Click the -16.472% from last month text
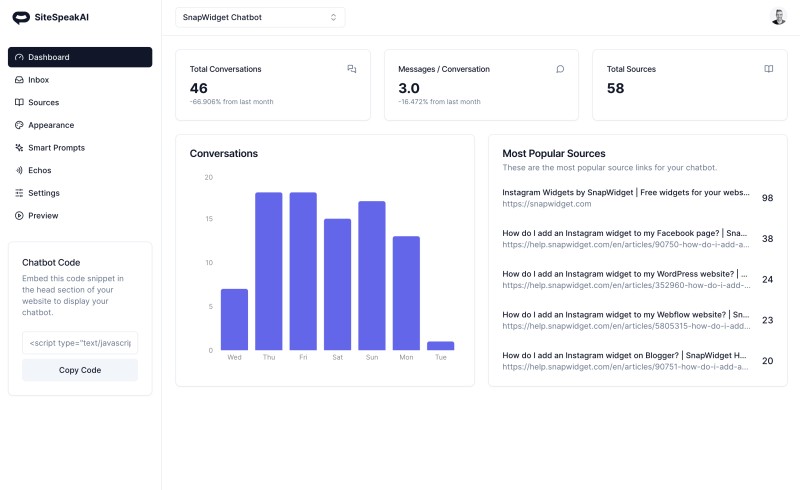 point(439,102)
